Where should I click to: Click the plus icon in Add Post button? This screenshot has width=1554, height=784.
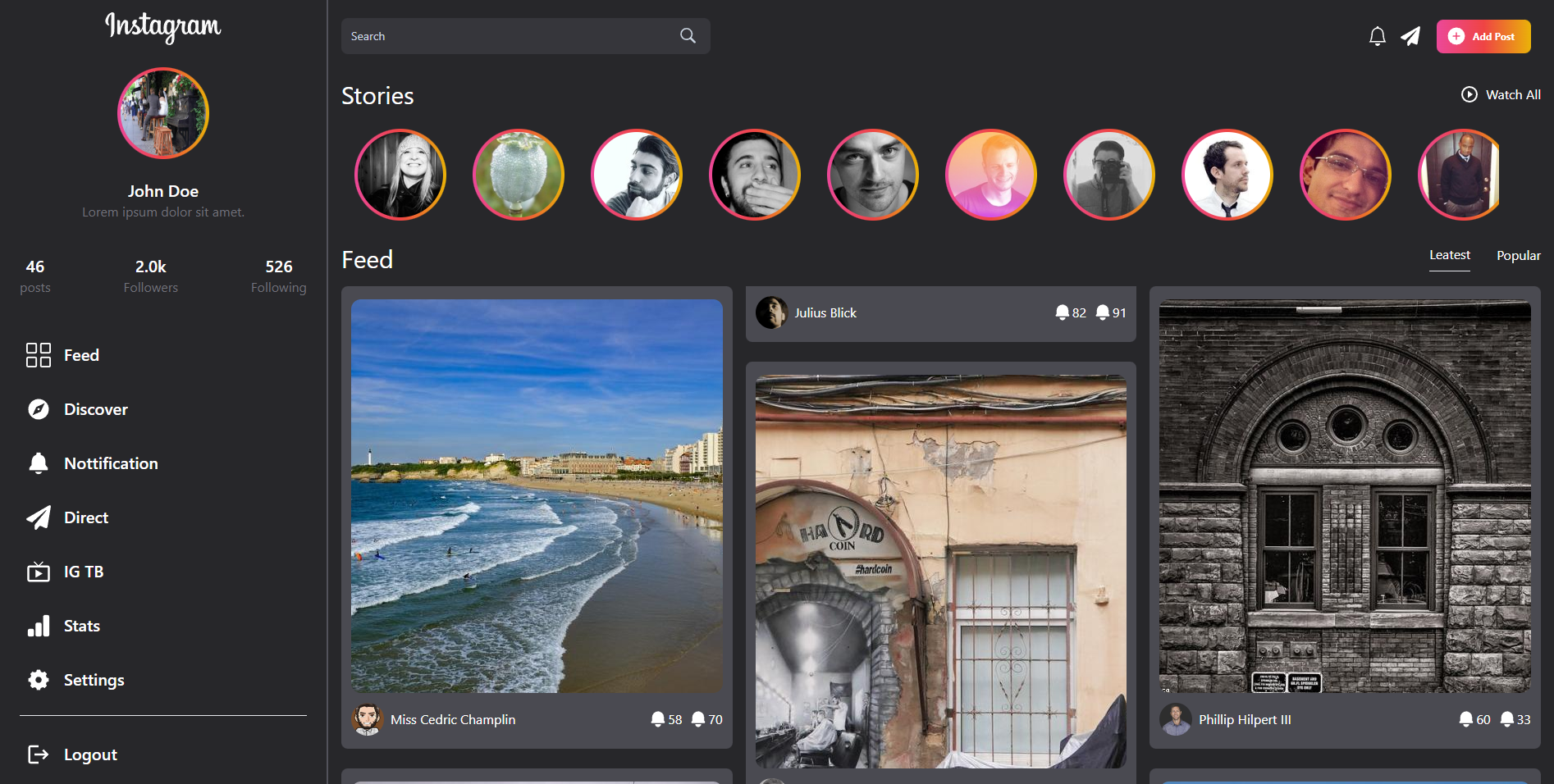[1456, 36]
